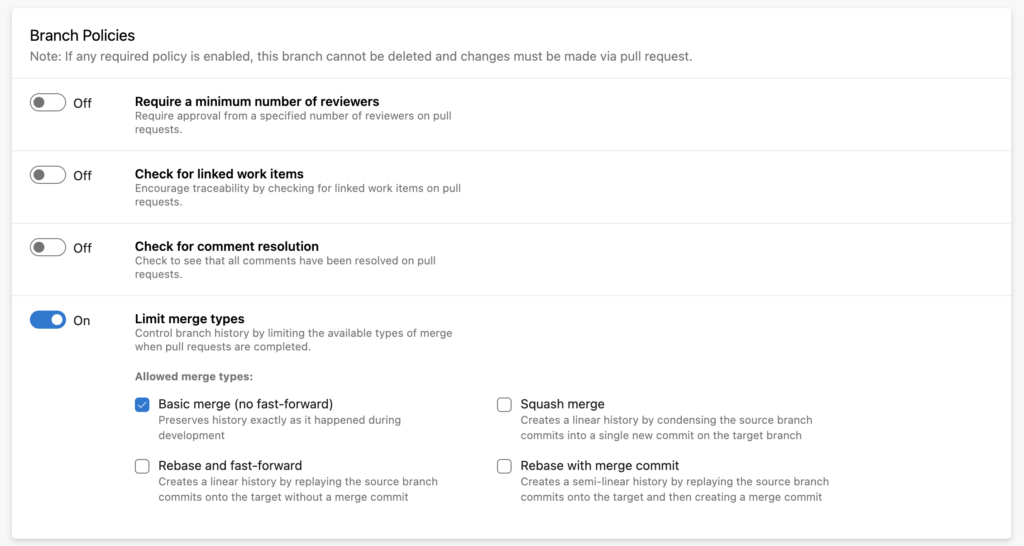Screen dimensions: 1024x546
Task: Click the 'Check for comment resolution' title
Action: point(227,246)
